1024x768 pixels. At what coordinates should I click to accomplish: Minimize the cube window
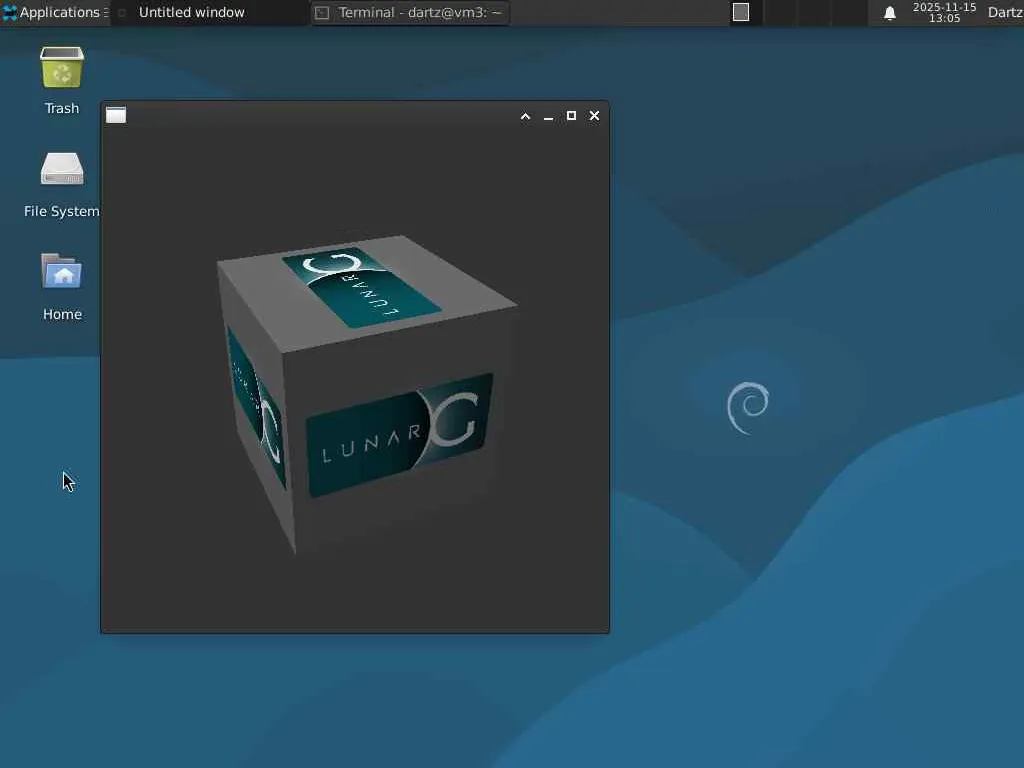click(x=549, y=116)
